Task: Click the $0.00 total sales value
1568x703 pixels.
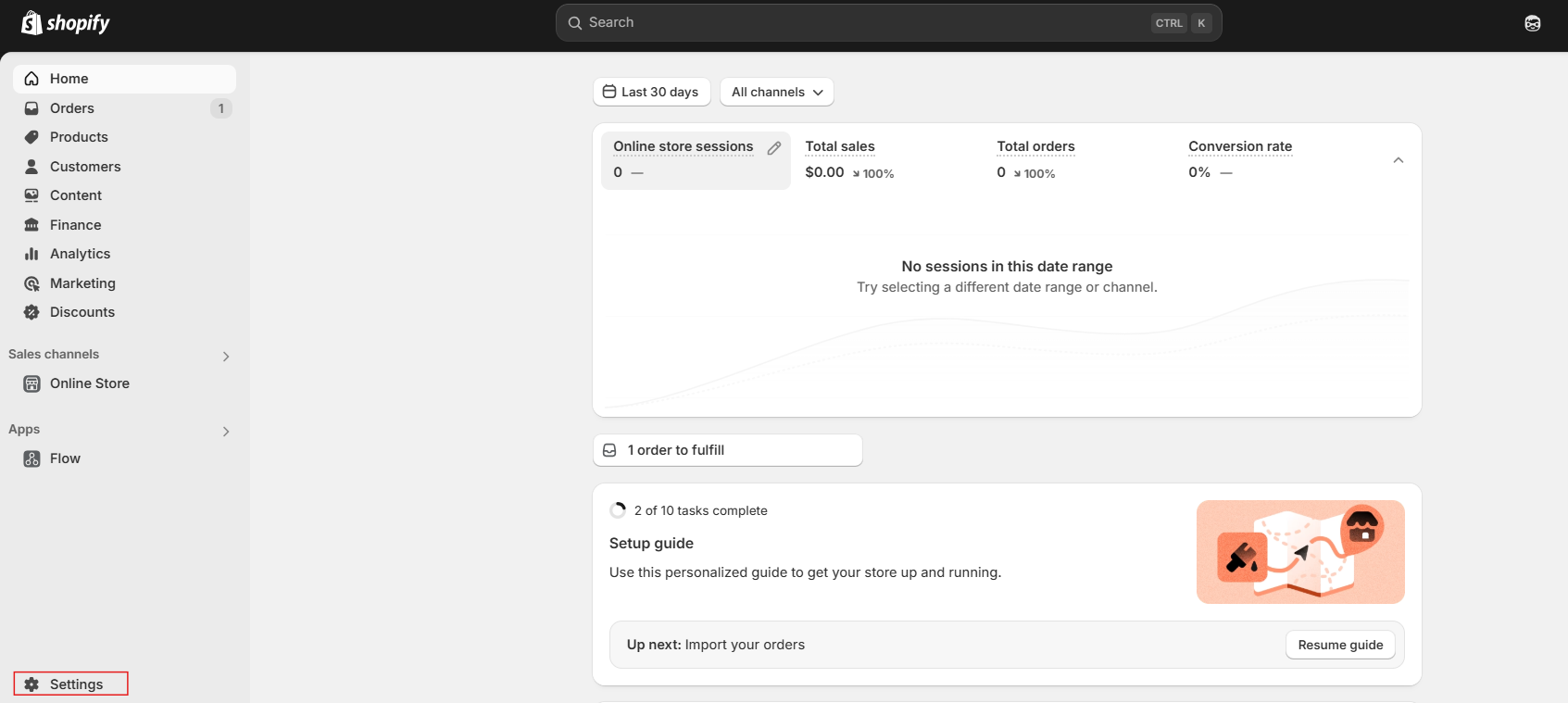Action: 824,172
